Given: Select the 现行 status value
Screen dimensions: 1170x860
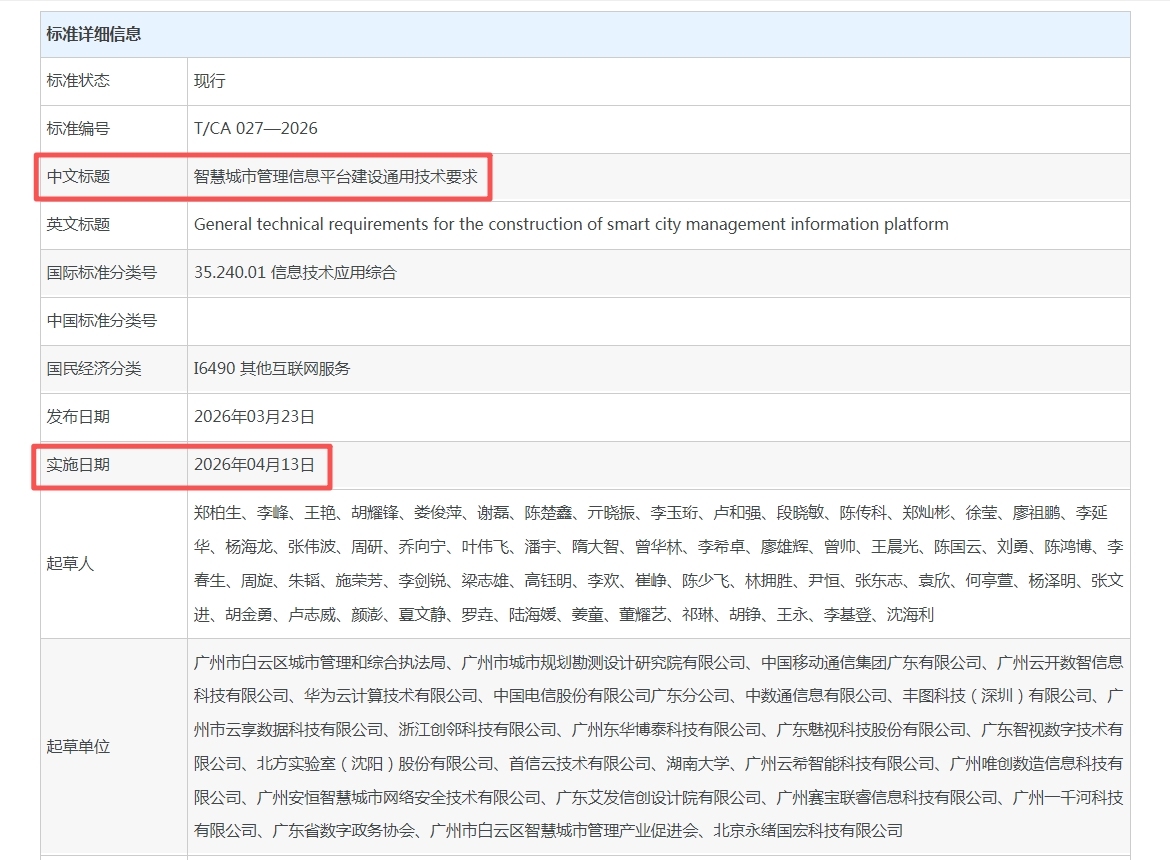Looking at the screenshot, I should click(210, 81).
